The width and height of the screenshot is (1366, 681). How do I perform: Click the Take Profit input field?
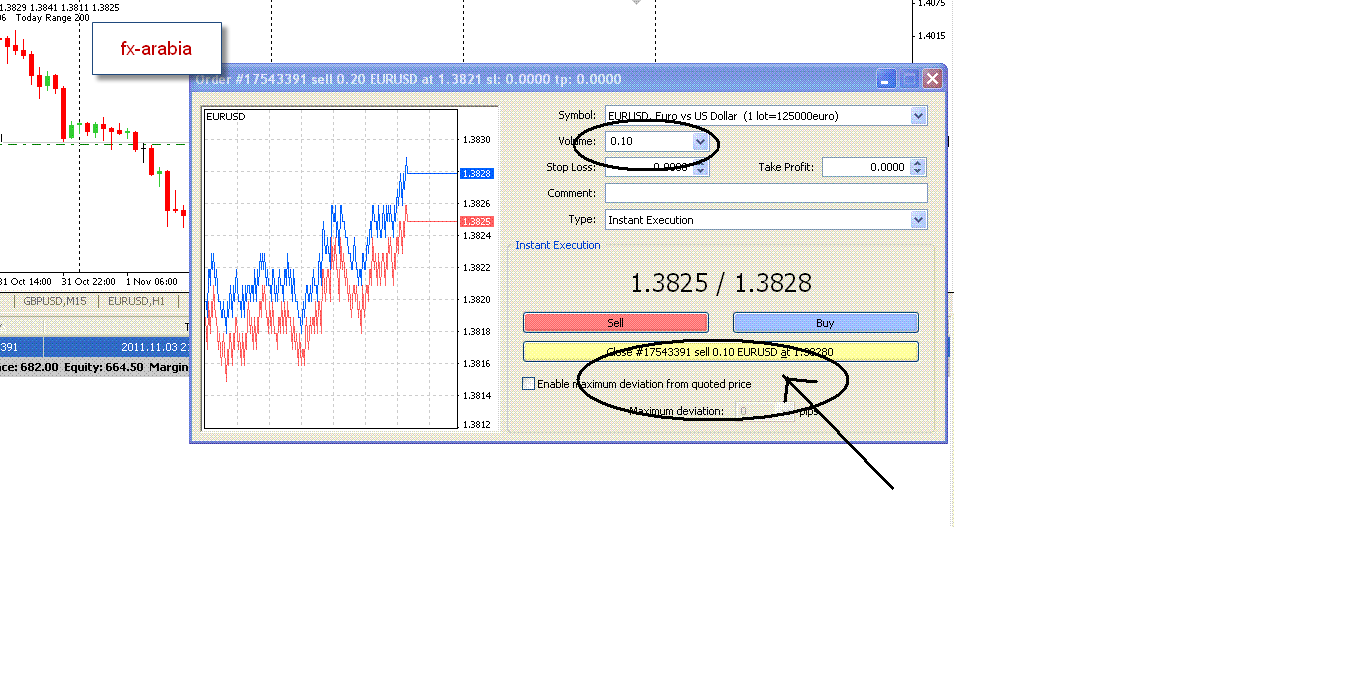pyautogui.click(x=866, y=168)
